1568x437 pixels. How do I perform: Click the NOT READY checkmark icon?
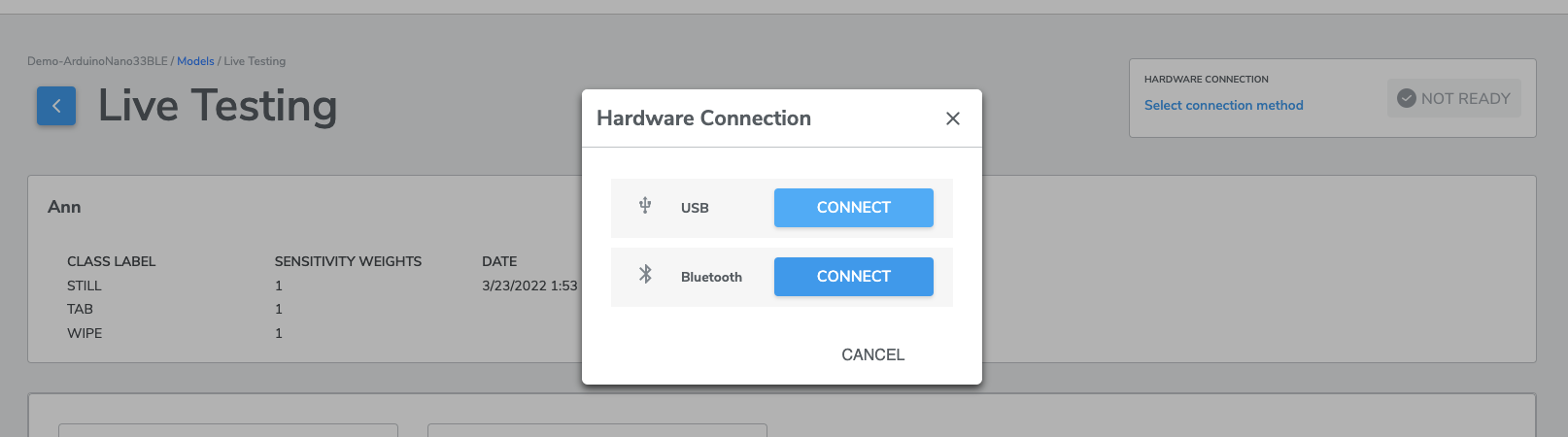1406,98
